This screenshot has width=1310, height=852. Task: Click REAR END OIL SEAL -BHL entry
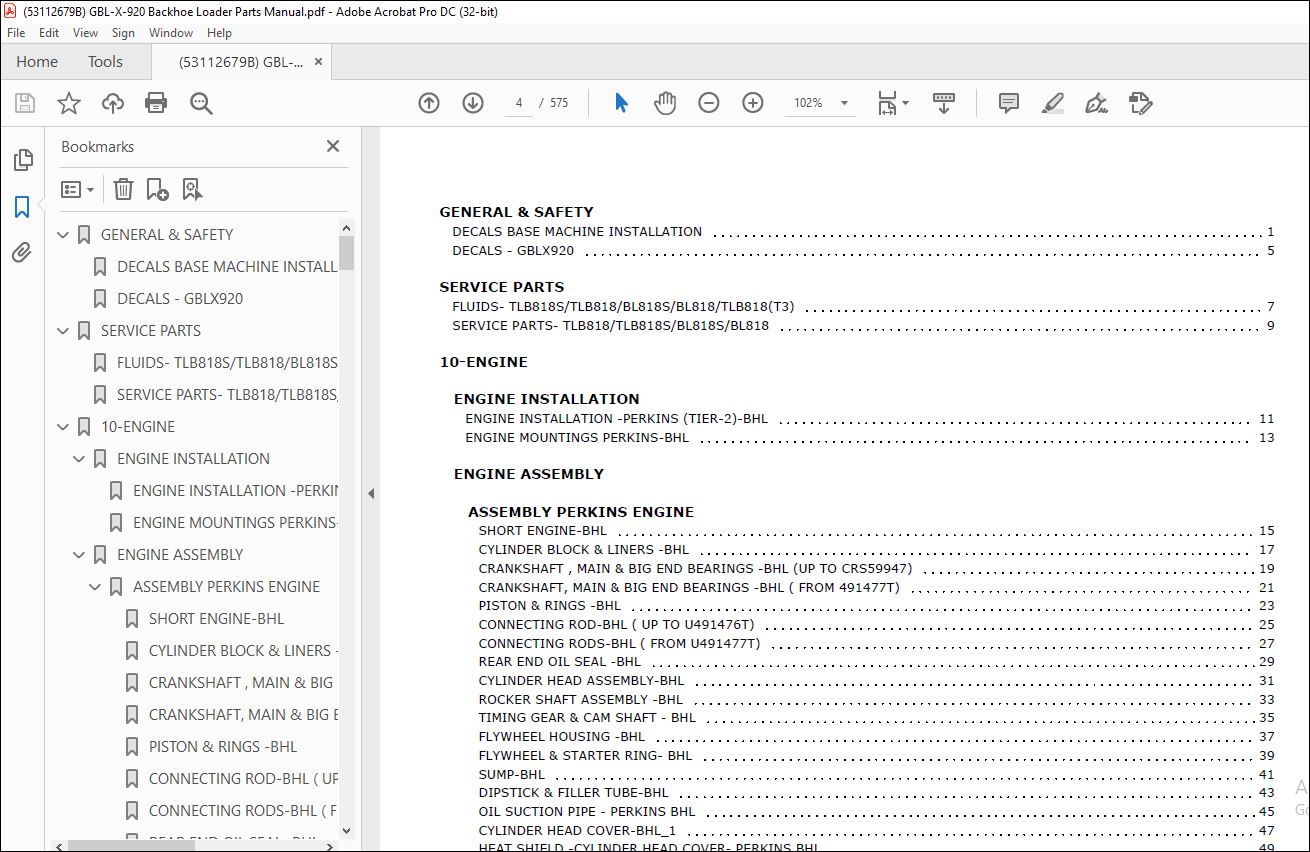click(560, 662)
